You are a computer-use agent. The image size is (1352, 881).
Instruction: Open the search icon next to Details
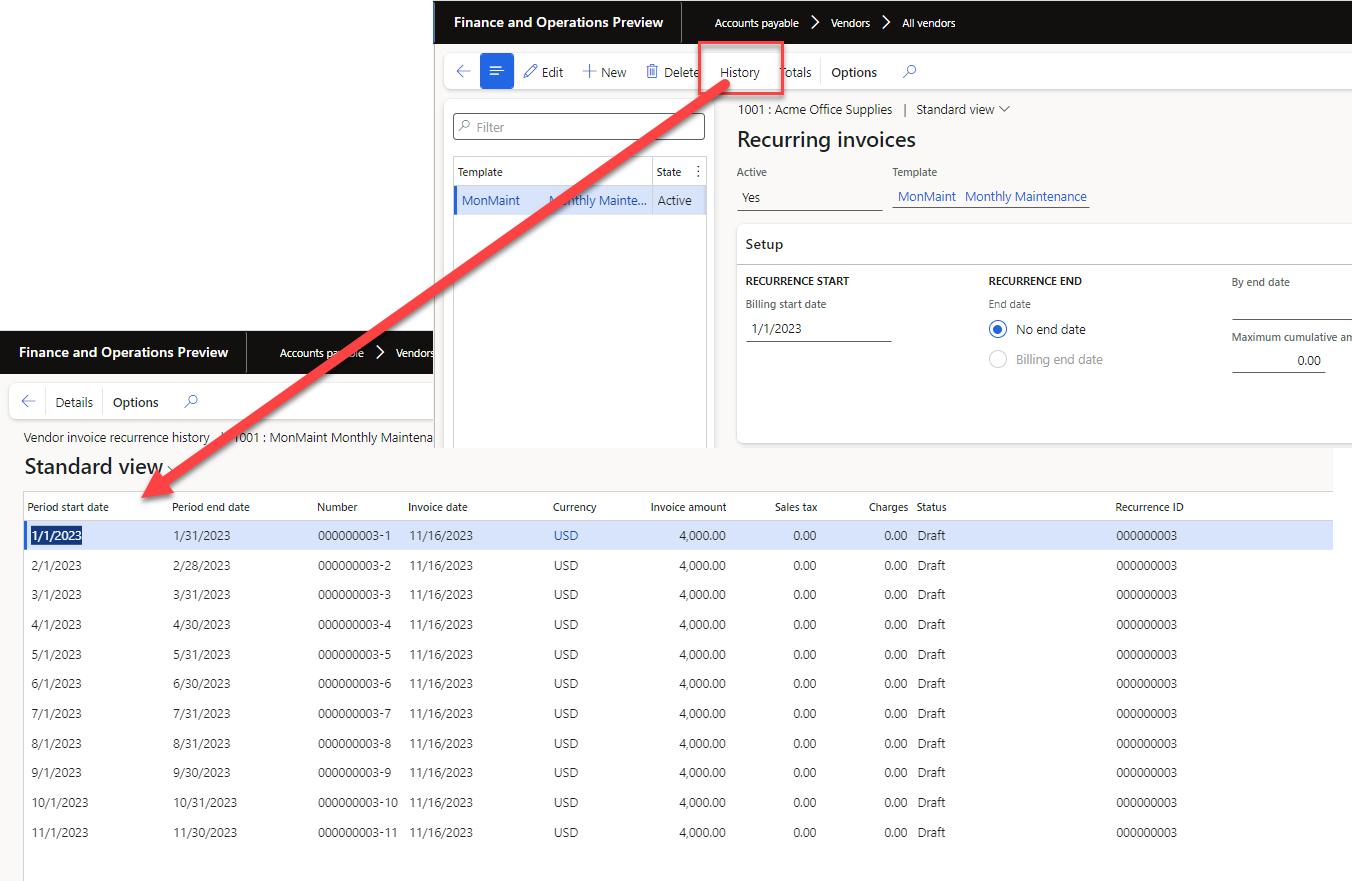point(190,401)
